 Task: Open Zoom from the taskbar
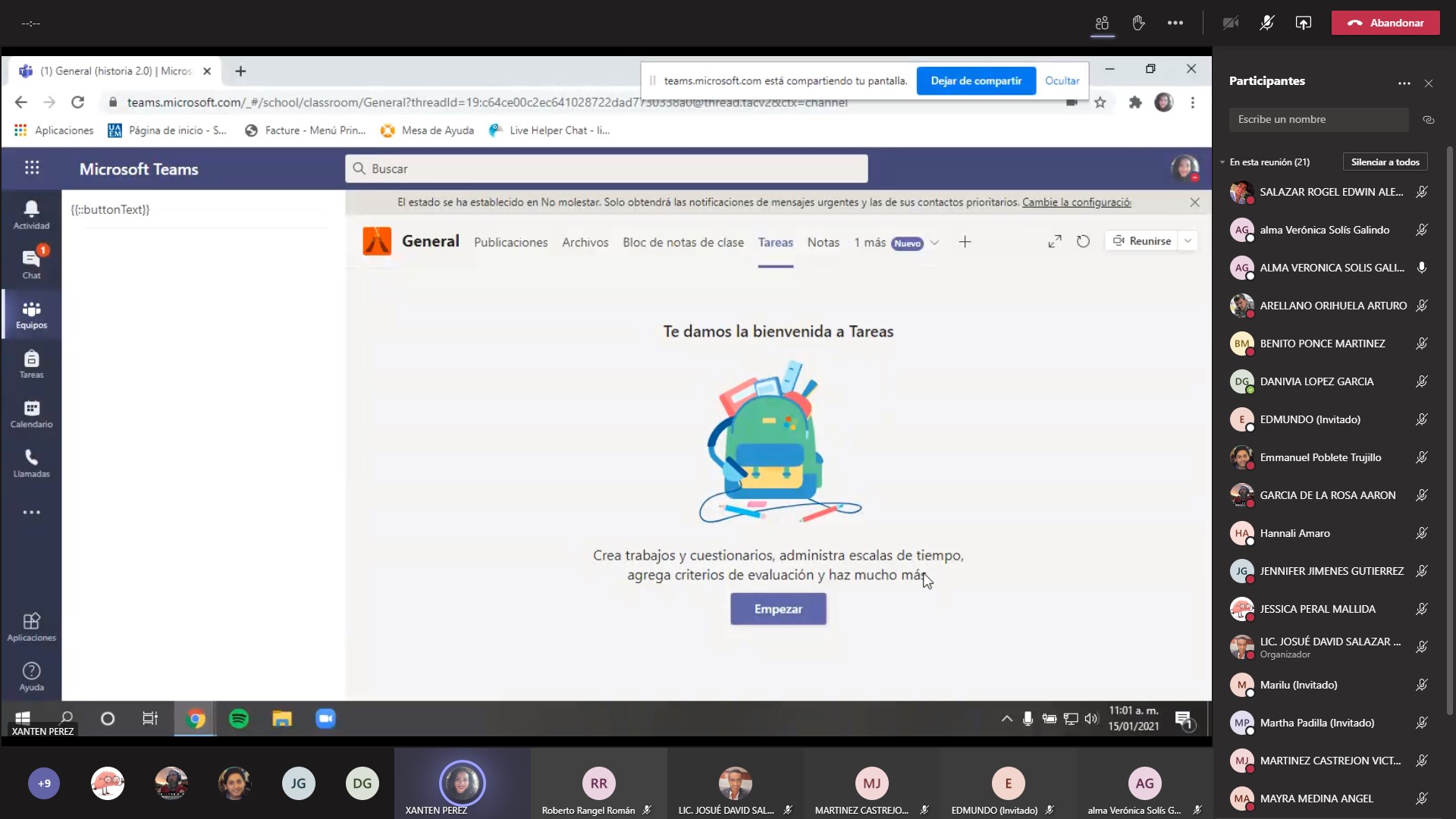click(325, 718)
